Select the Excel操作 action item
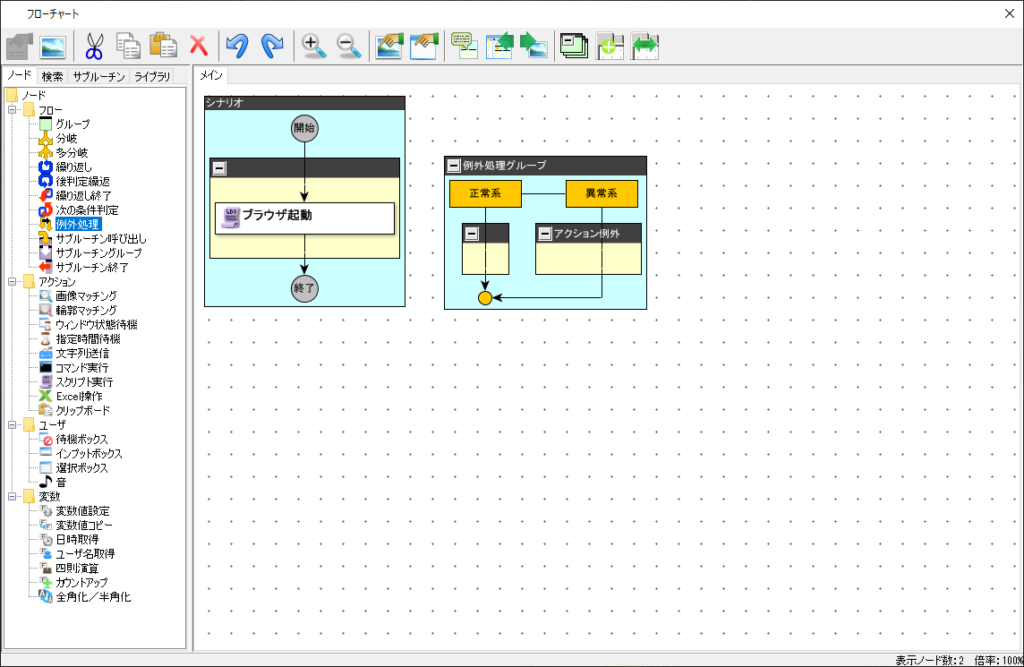The height and width of the screenshot is (667, 1024). click(x=79, y=397)
